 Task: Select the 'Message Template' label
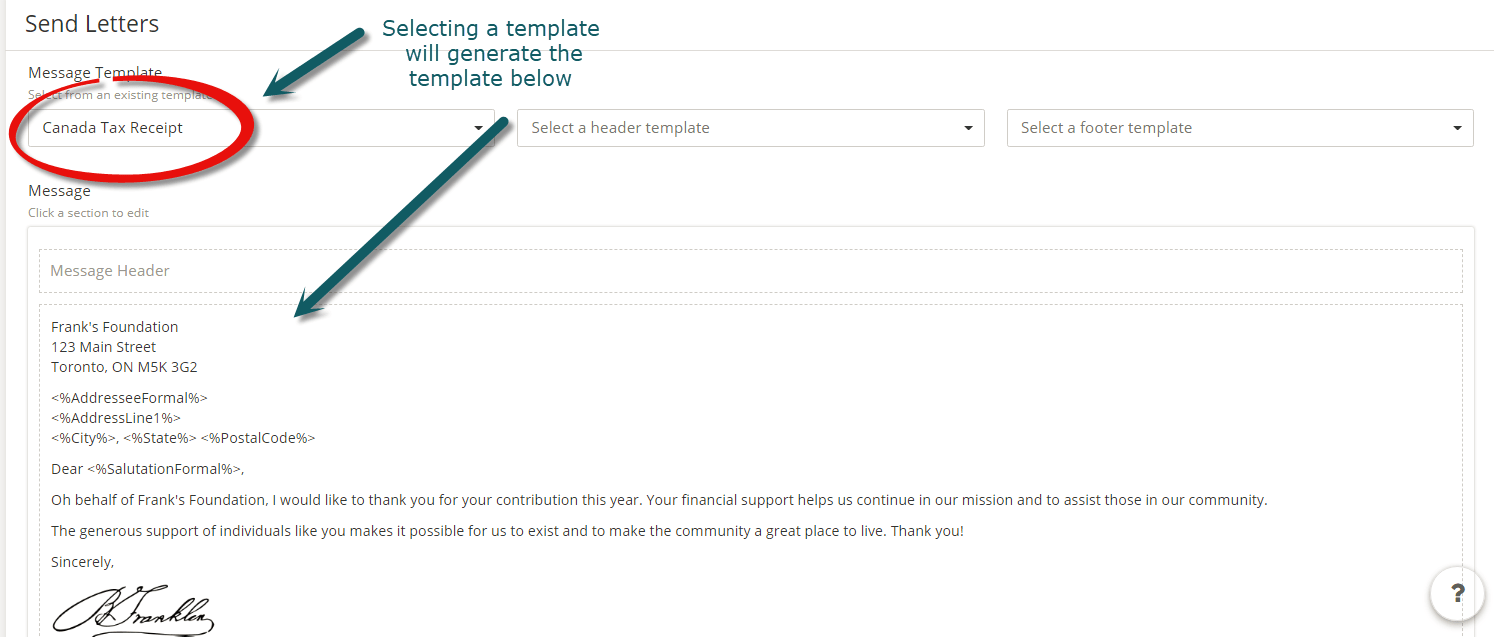(x=95, y=72)
